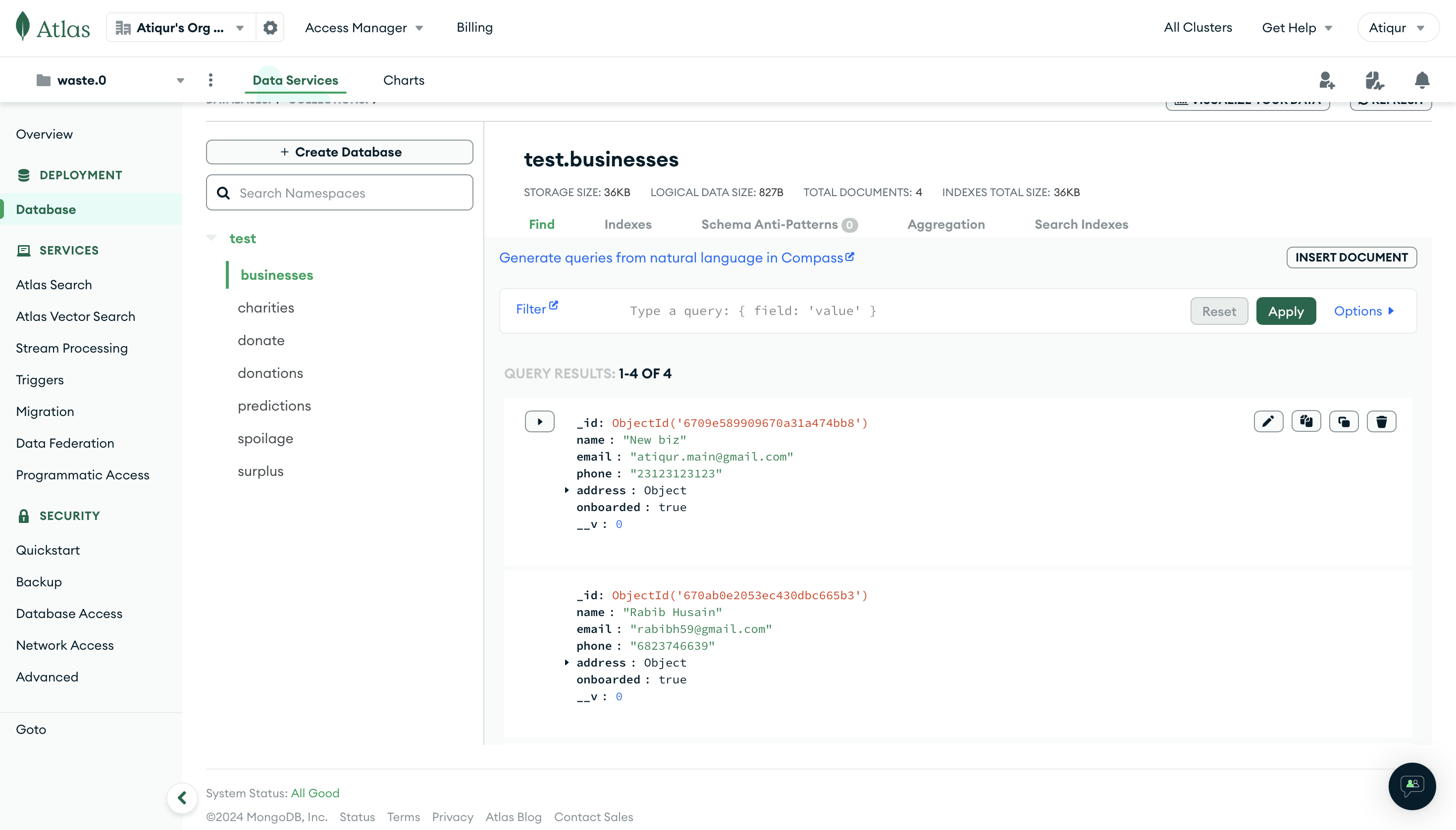Screen dimensions: 1456x830
Task: Open Triggers in the sidebar
Action: (x=40, y=380)
